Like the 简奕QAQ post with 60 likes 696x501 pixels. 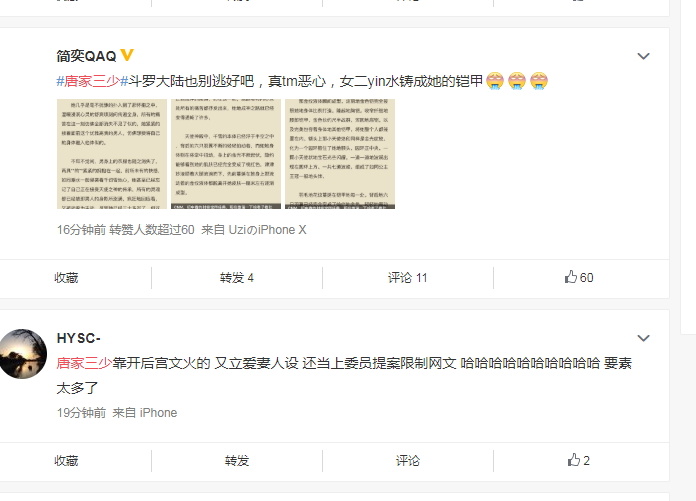tap(579, 277)
